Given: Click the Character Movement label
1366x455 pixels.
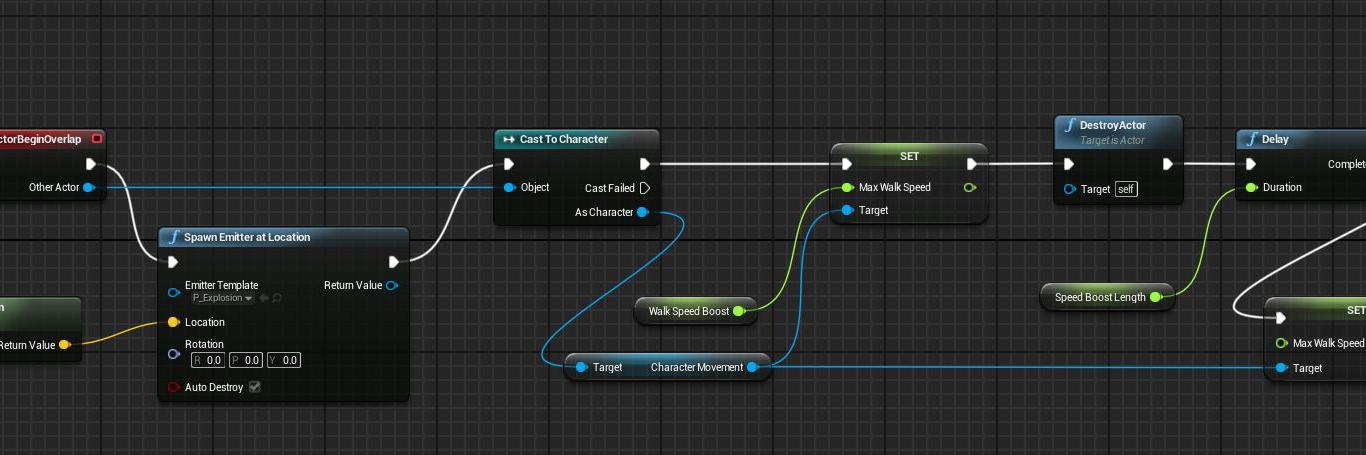Looking at the screenshot, I should coord(697,367).
